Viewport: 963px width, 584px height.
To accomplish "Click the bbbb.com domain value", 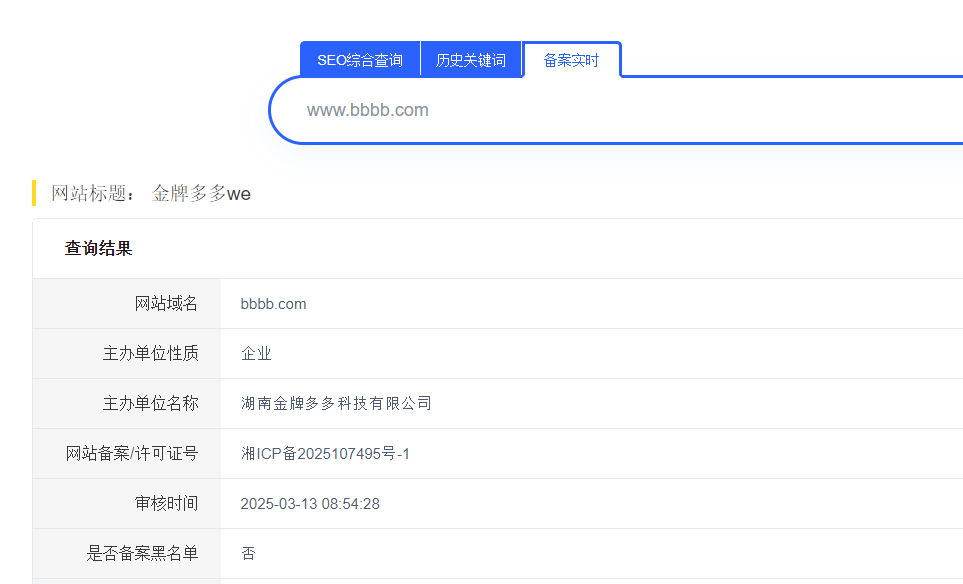I will 273,304.
